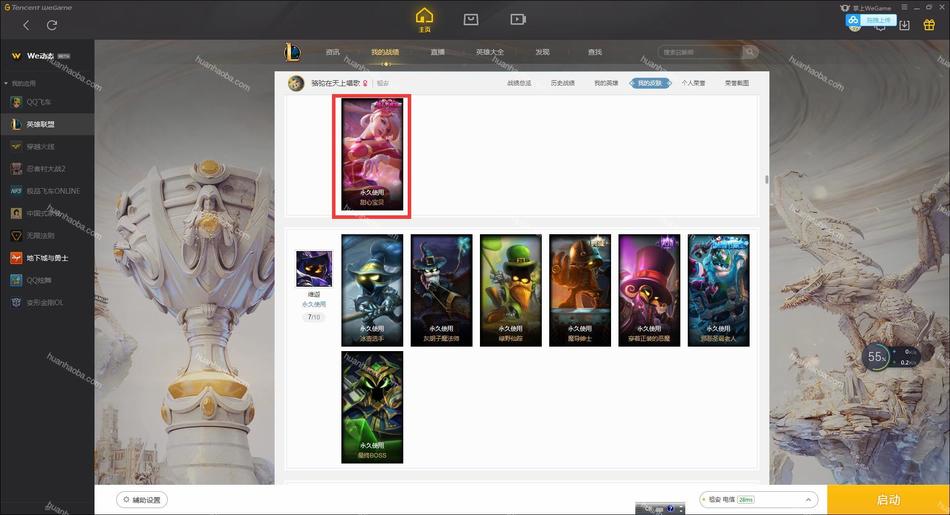Screen dimensions: 950x515
Task: Select 忍者村大战2 in the sidebar
Action: coord(47,168)
